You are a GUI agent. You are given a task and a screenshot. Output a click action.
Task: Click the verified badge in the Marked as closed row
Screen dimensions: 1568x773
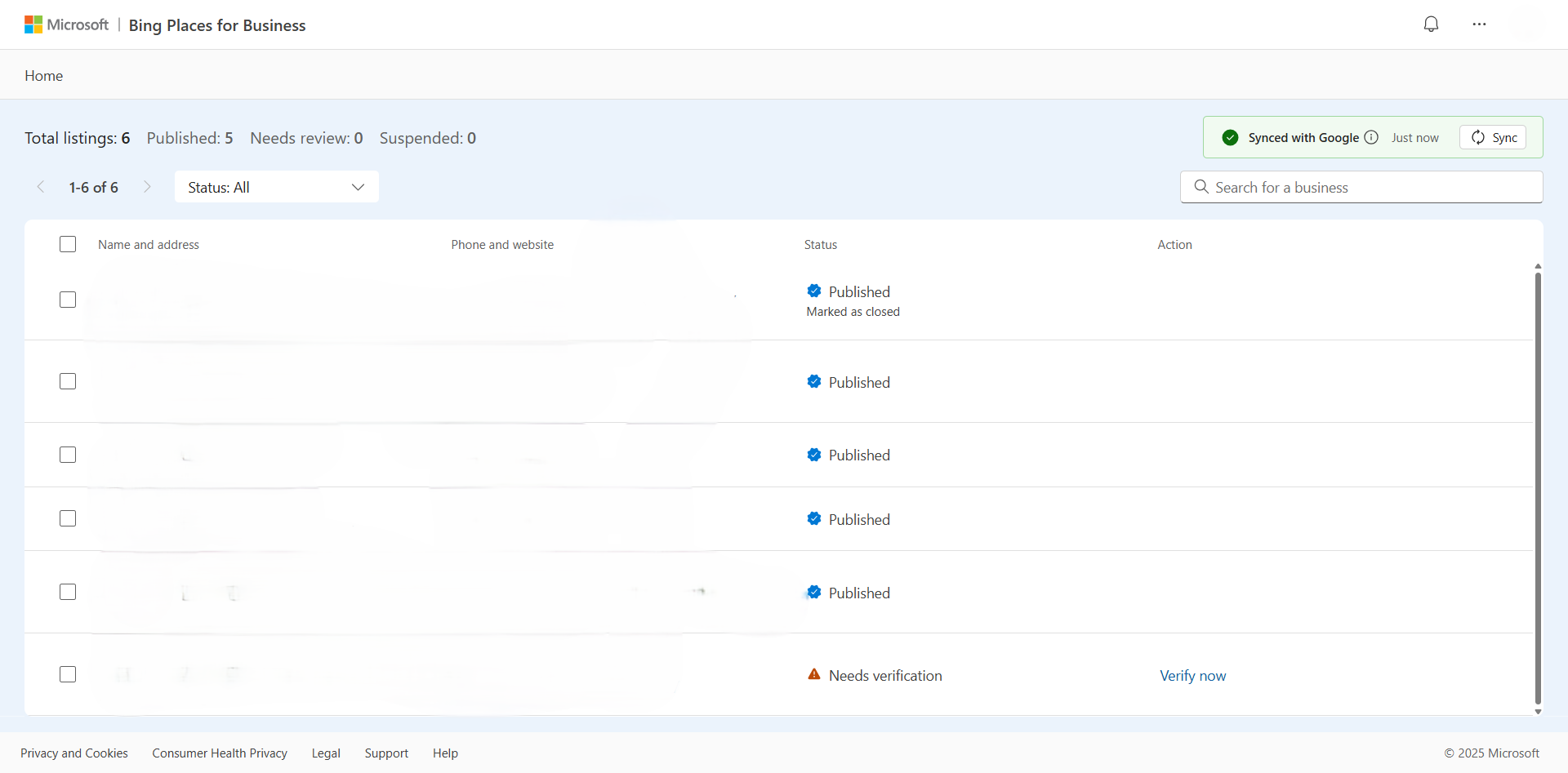pos(814,291)
